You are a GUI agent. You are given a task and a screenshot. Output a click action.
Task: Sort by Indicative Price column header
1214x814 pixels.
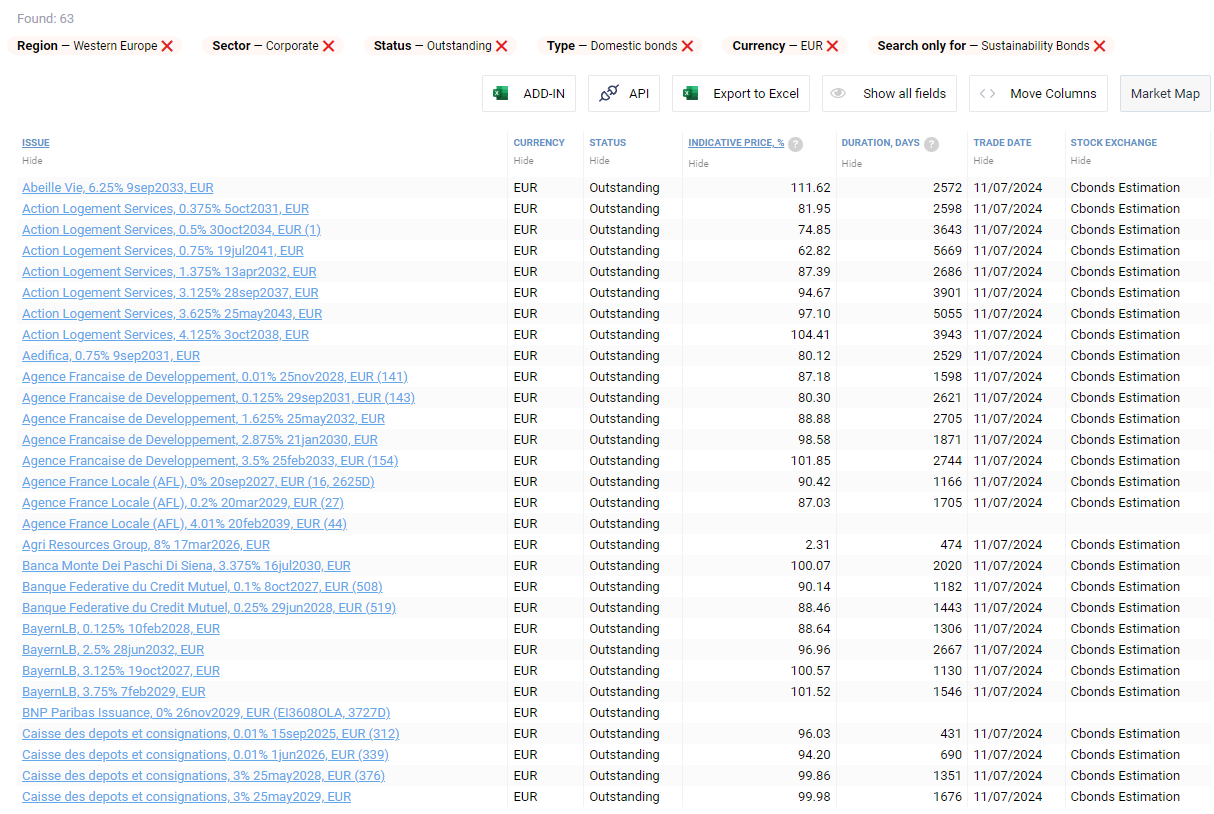tap(736, 143)
